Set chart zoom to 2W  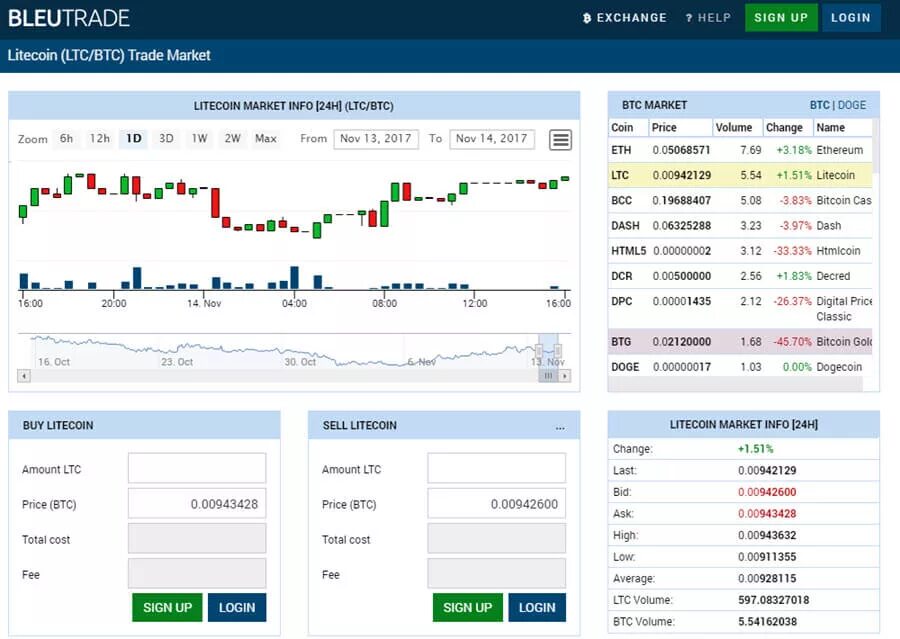click(x=232, y=139)
